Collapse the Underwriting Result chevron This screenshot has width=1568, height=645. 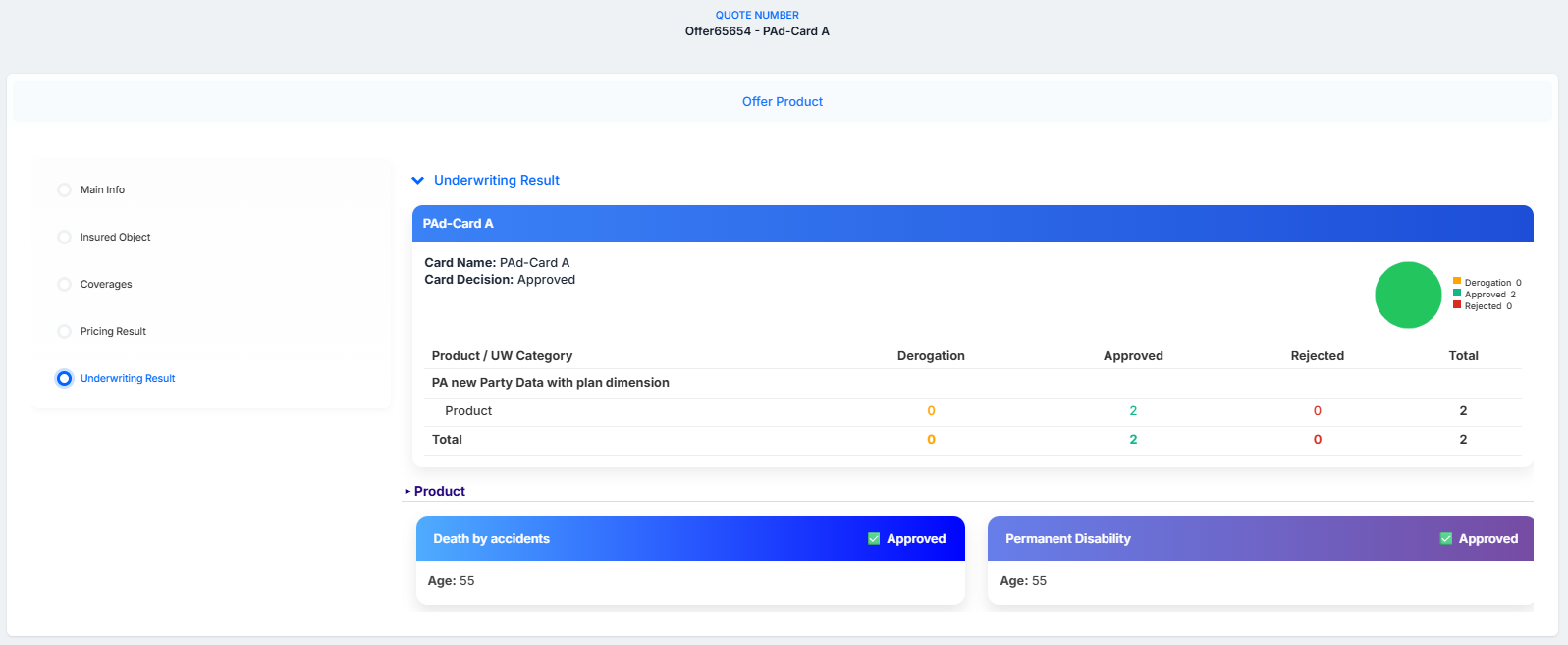417,181
